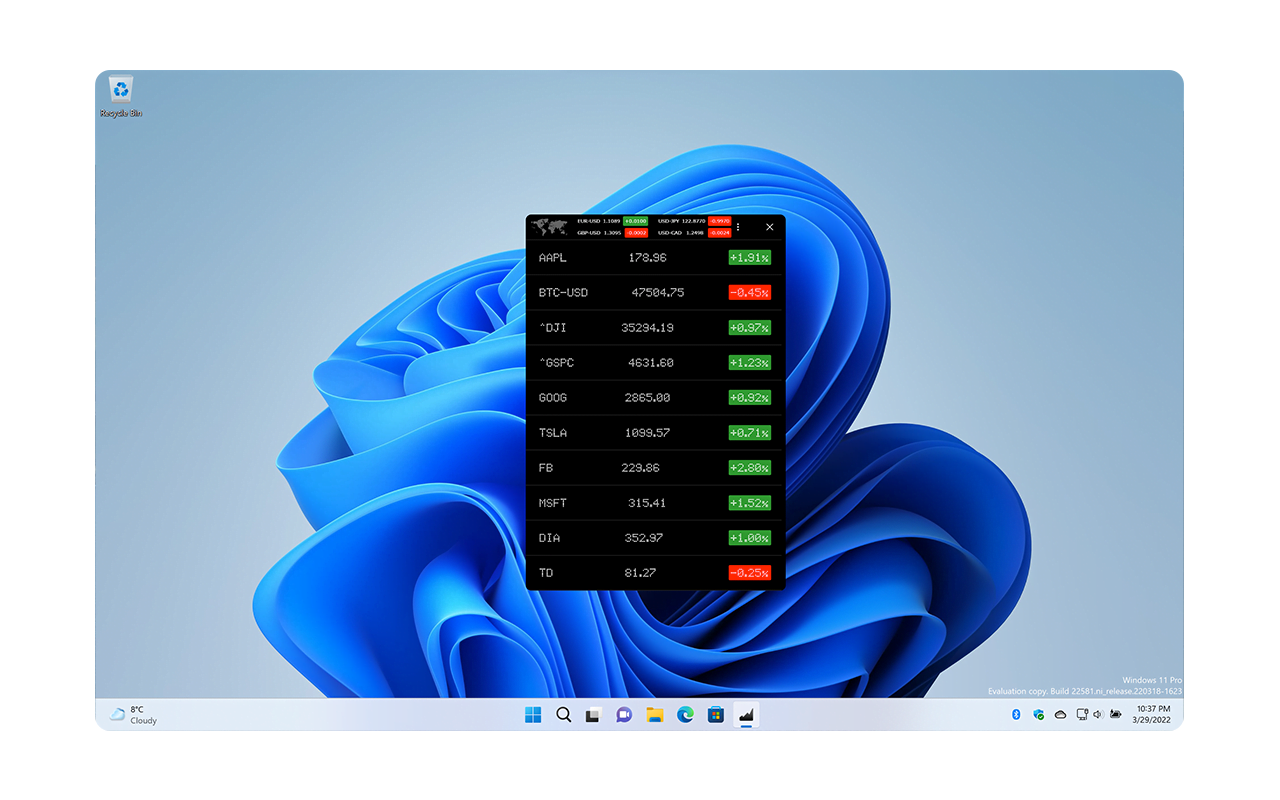Click the Bluetooth icon in the system tray

click(1016, 714)
